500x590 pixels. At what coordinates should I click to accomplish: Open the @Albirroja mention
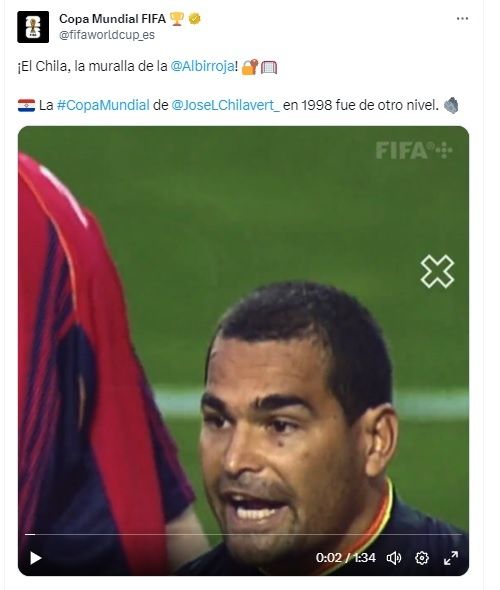point(202,66)
